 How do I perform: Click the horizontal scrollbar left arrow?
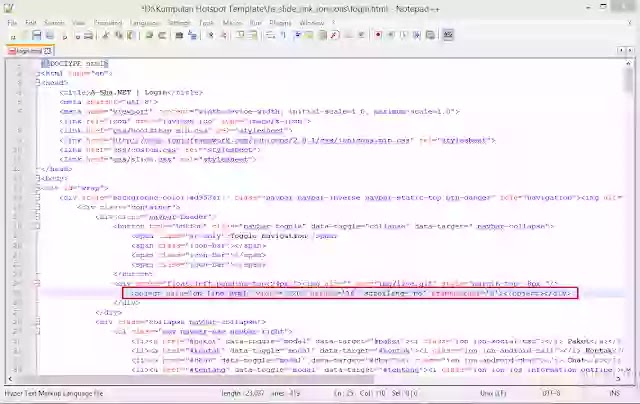click(10, 379)
